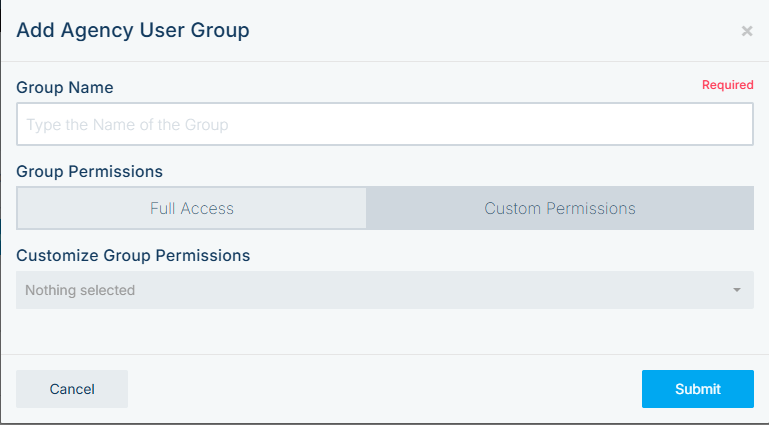Choose the Custom Permissions tab
Viewport: 769px width, 425px height.
point(560,208)
